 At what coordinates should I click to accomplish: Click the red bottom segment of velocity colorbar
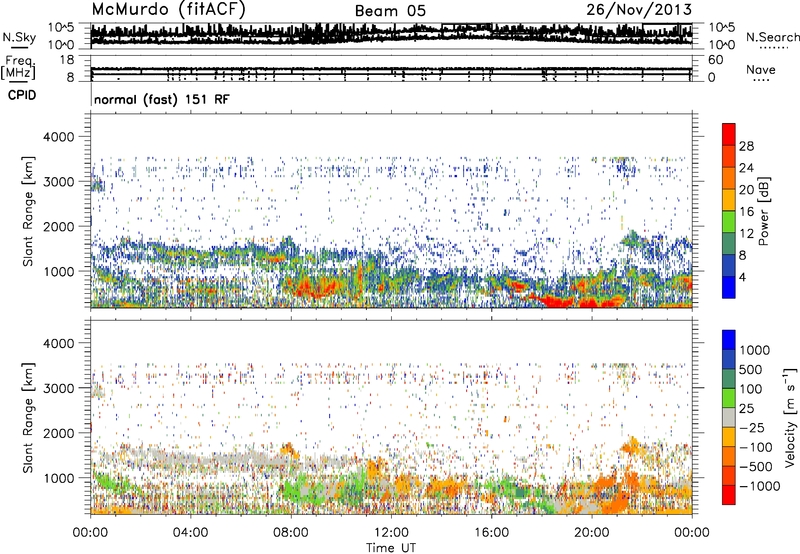[729, 495]
